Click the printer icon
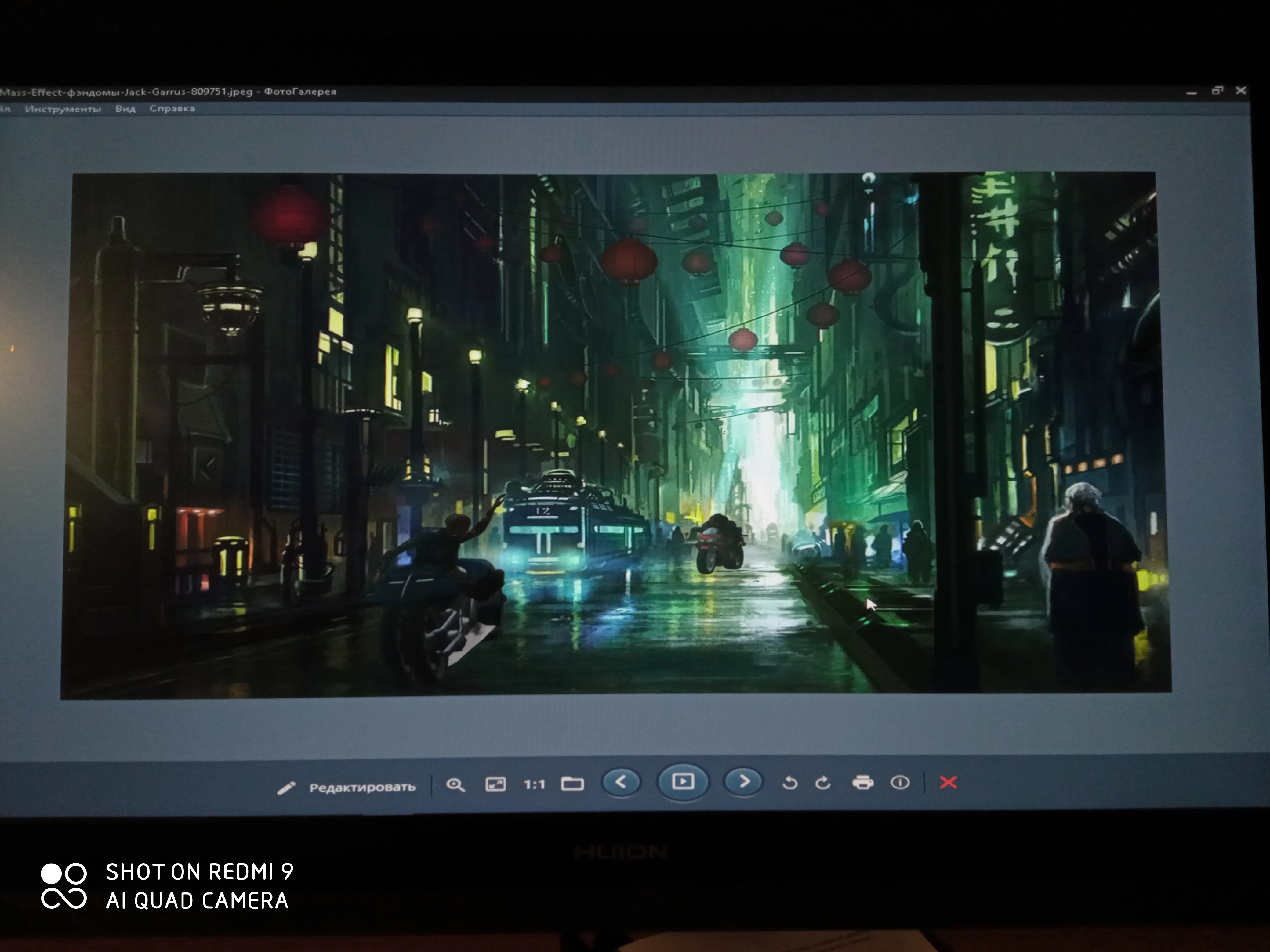Screen dimensions: 1270x952 863,782
